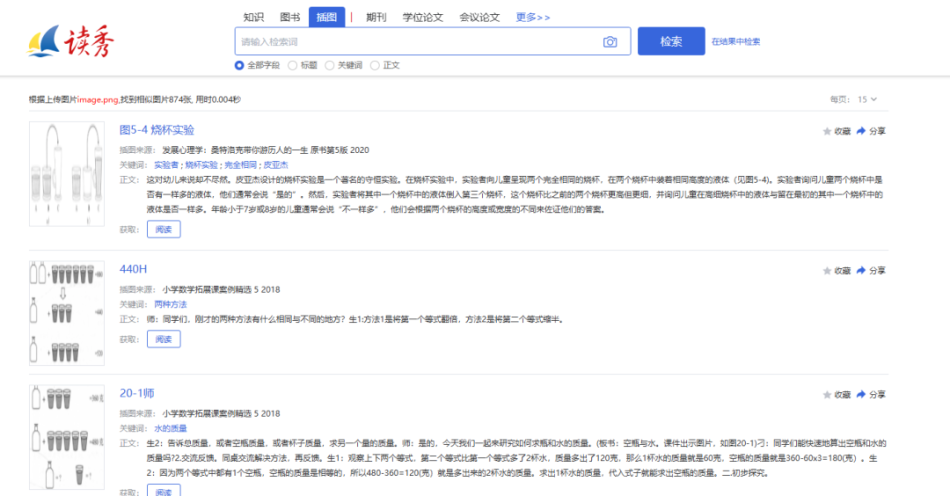Choose the 正文 radio option
Image resolution: width=950 pixels, height=496 pixels.
pos(375,65)
